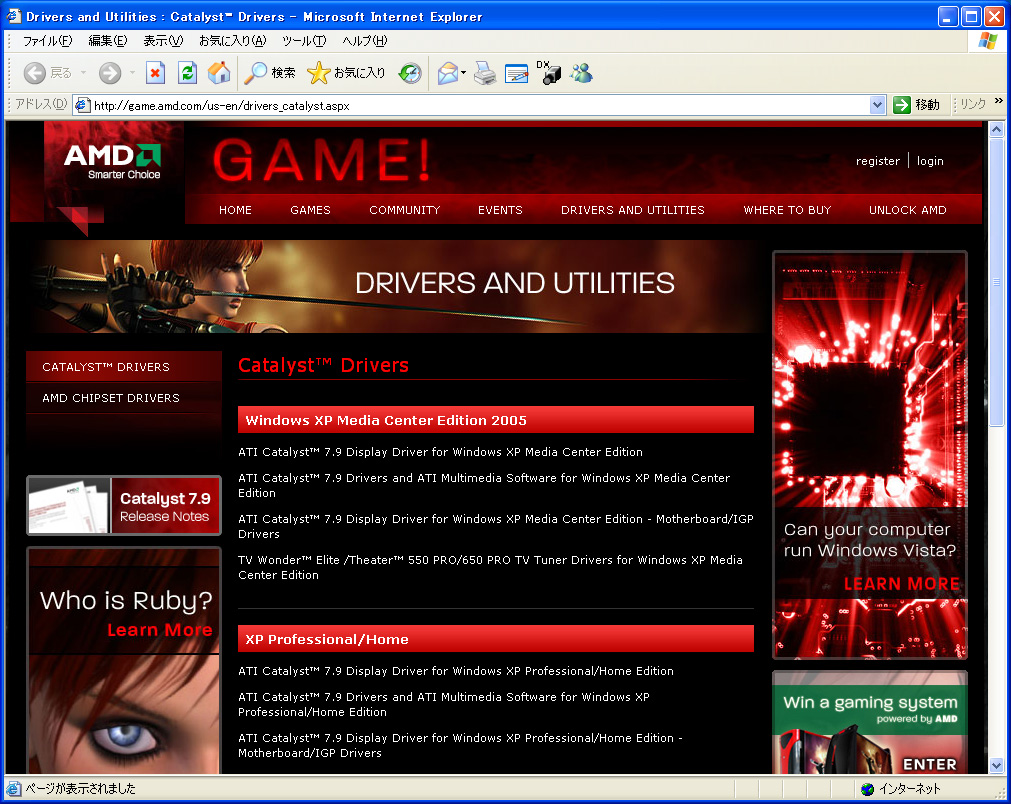1011x804 pixels.
Task: Click the green Go arrow button
Action: 901,104
